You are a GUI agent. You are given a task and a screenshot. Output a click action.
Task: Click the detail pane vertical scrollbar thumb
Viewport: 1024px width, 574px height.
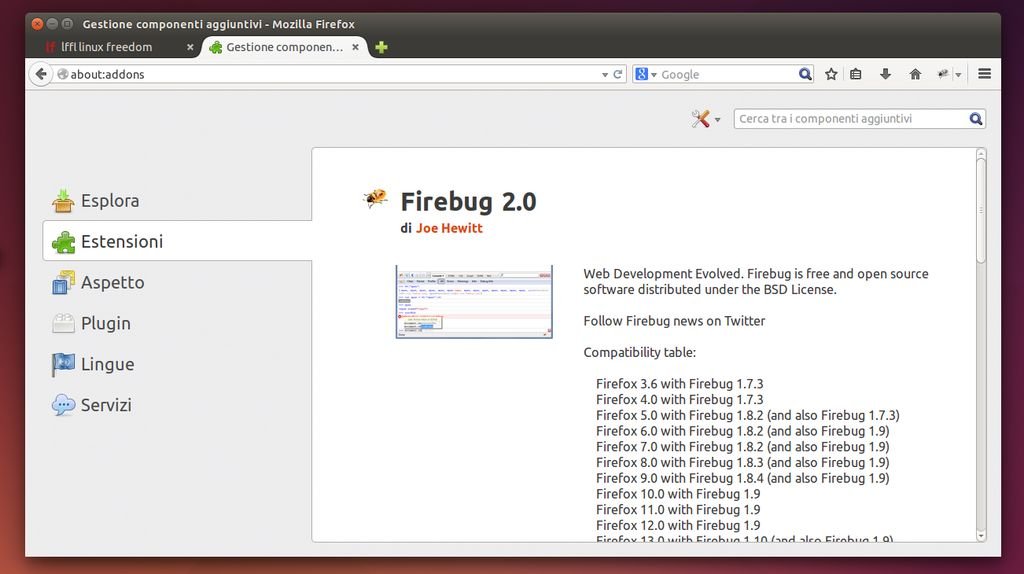click(x=981, y=210)
